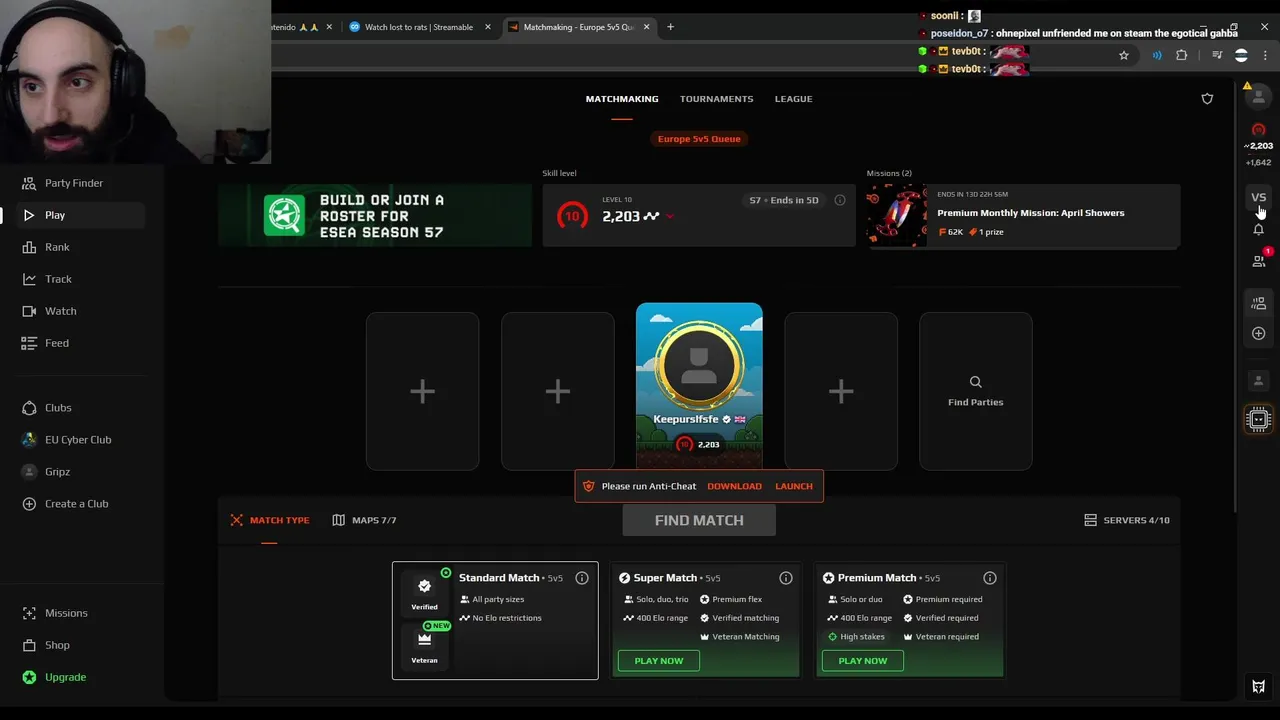1280x720 pixels.
Task: Click Download anti-cheat link
Action: [x=734, y=486]
